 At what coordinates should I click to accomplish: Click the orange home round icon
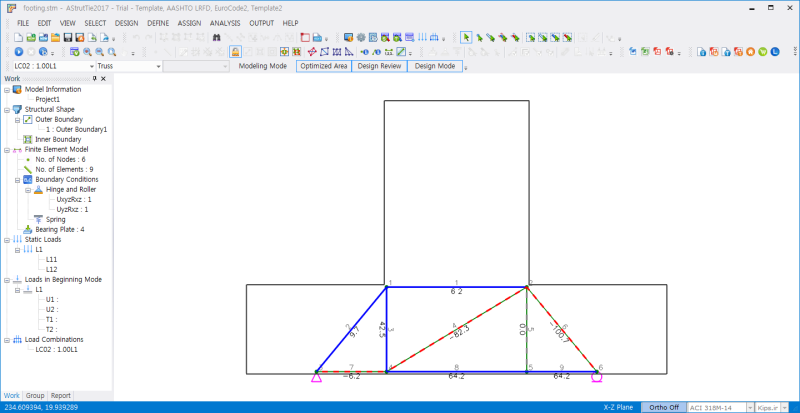pos(751,52)
